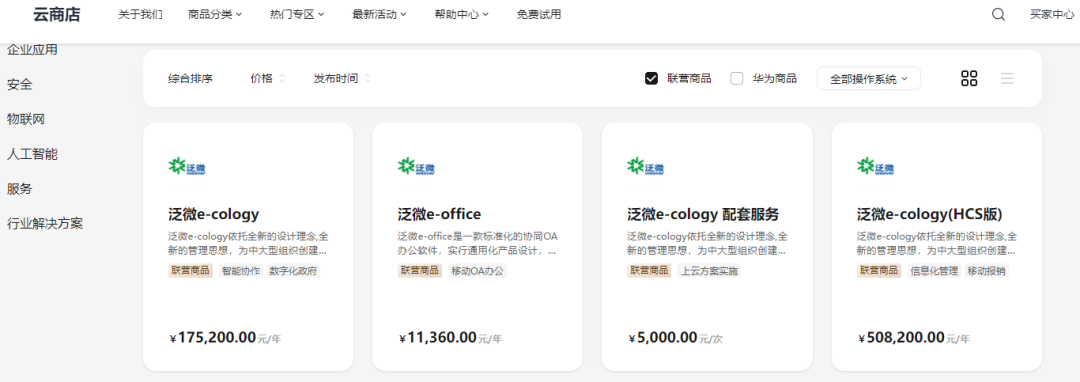Switch to grid view layout icon

point(969,78)
